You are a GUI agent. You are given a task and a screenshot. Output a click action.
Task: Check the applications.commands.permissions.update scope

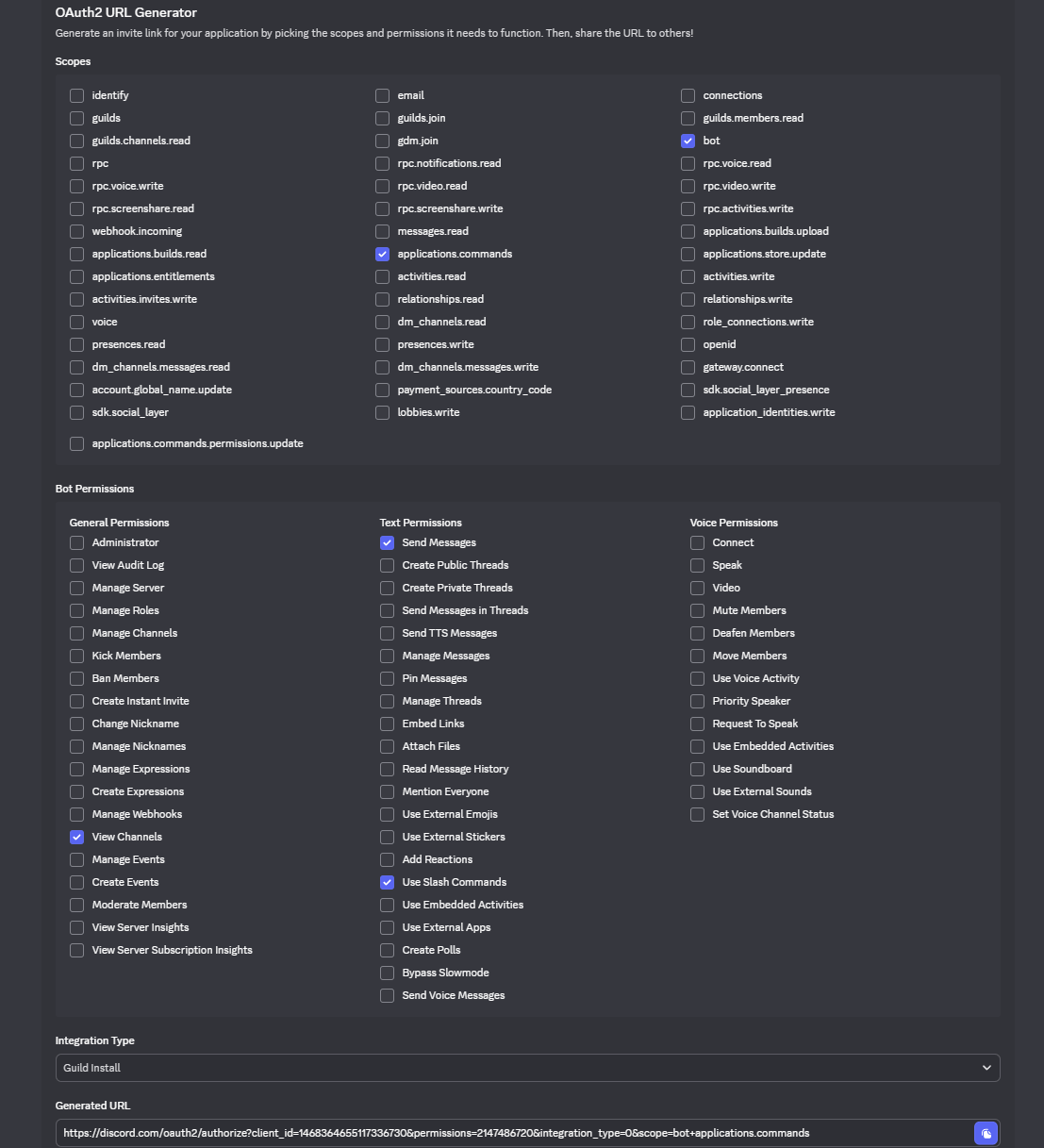point(77,443)
